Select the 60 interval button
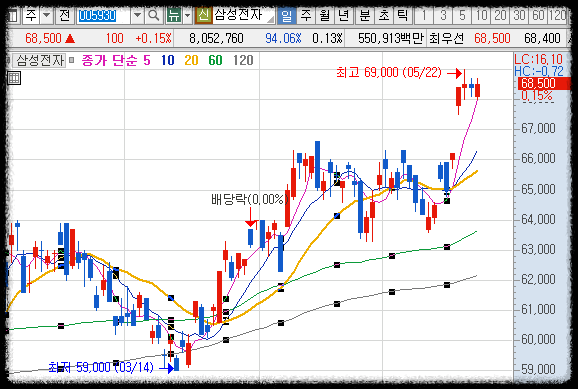The width and height of the screenshot is (578, 389). click(539, 16)
